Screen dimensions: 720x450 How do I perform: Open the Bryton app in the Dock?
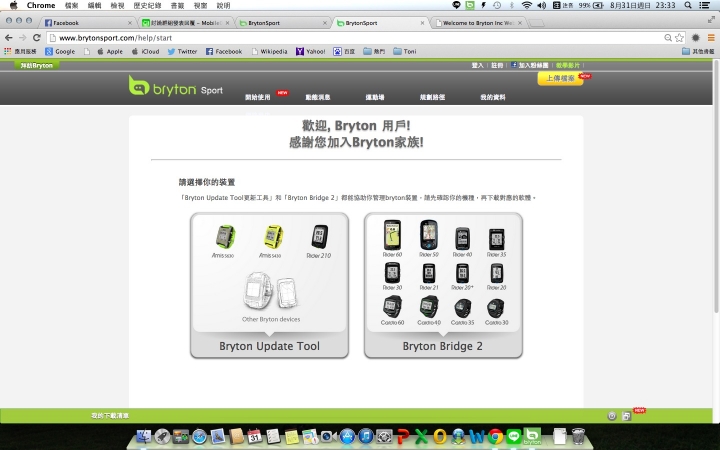[x=533, y=436]
